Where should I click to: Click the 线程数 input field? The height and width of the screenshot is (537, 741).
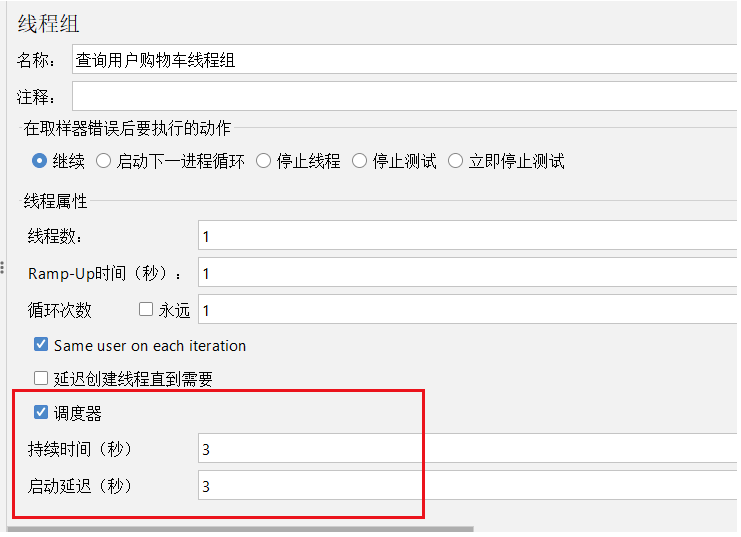(469, 235)
